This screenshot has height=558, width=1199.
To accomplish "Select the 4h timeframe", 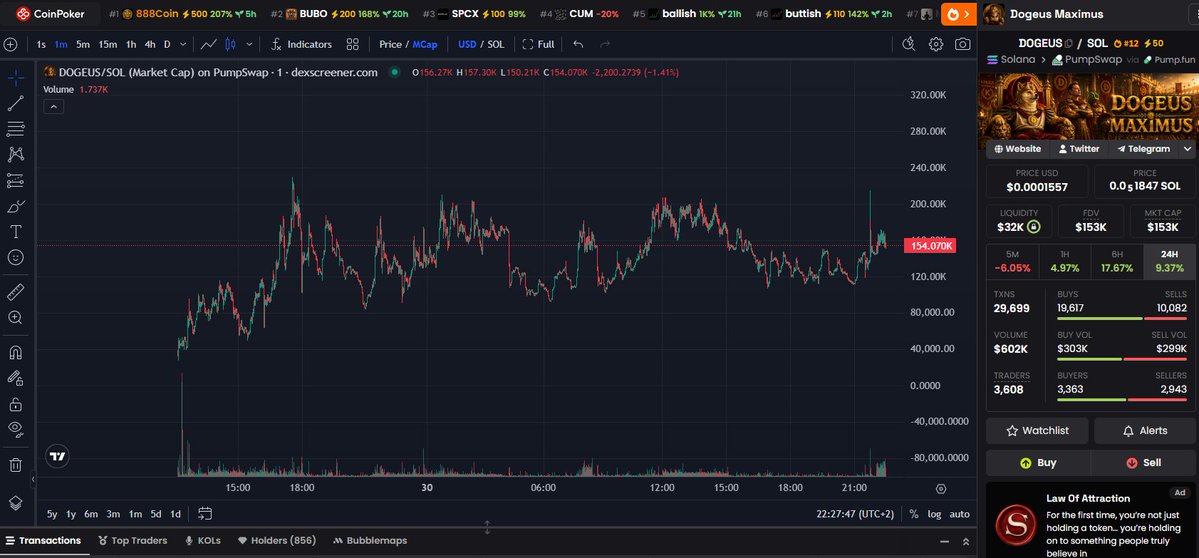I will coord(150,44).
